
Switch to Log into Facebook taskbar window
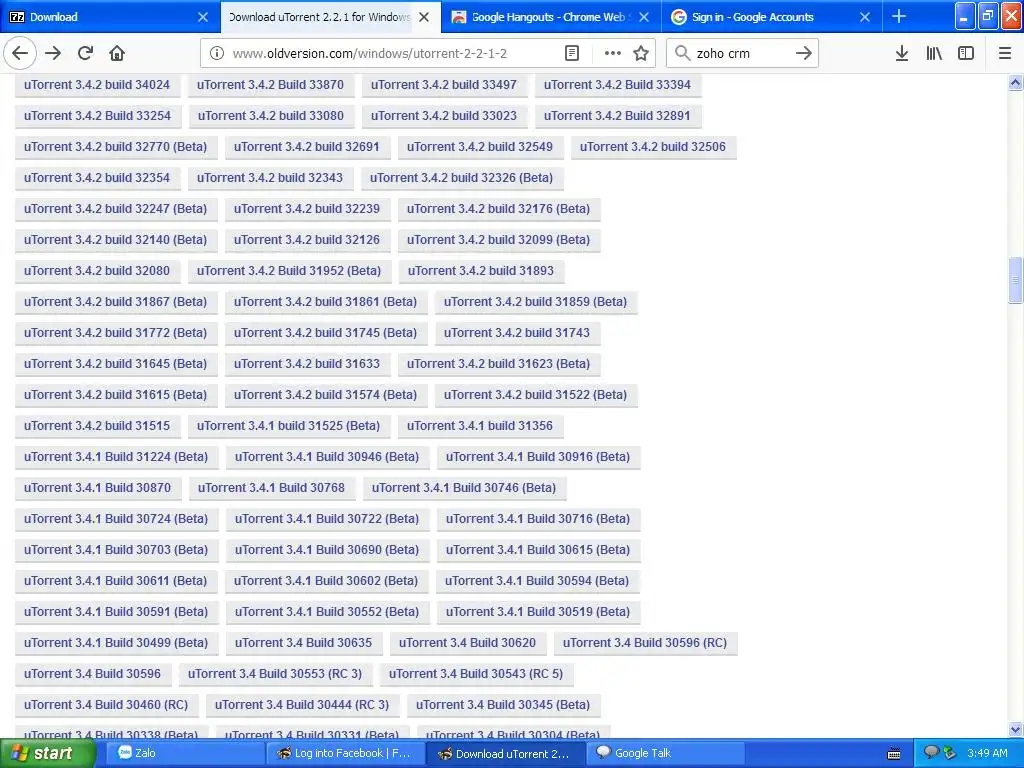click(x=345, y=754)
